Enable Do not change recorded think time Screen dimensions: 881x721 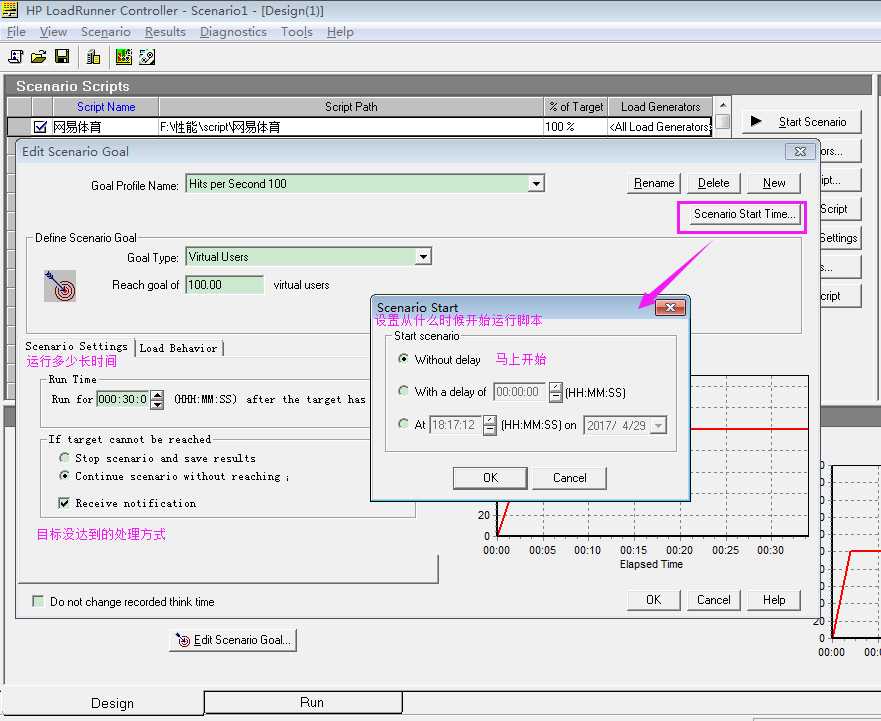[38, 601]
